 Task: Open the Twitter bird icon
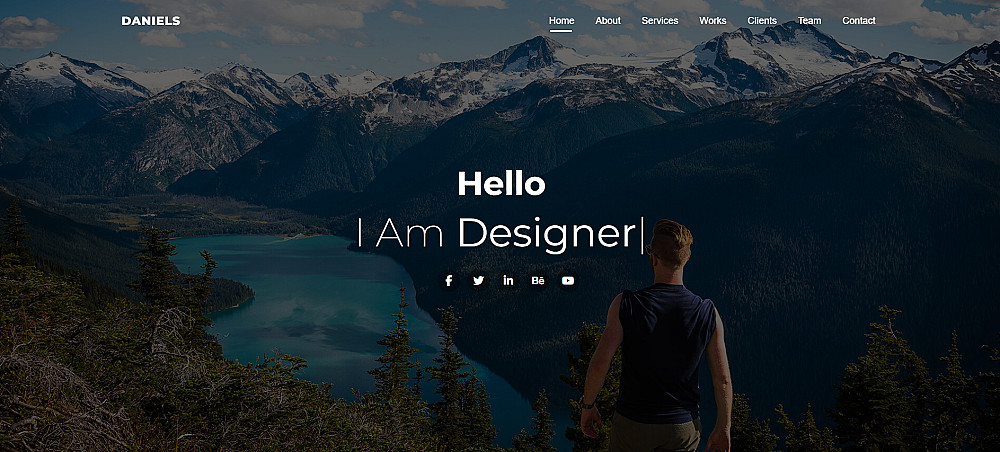click(478, 281)
